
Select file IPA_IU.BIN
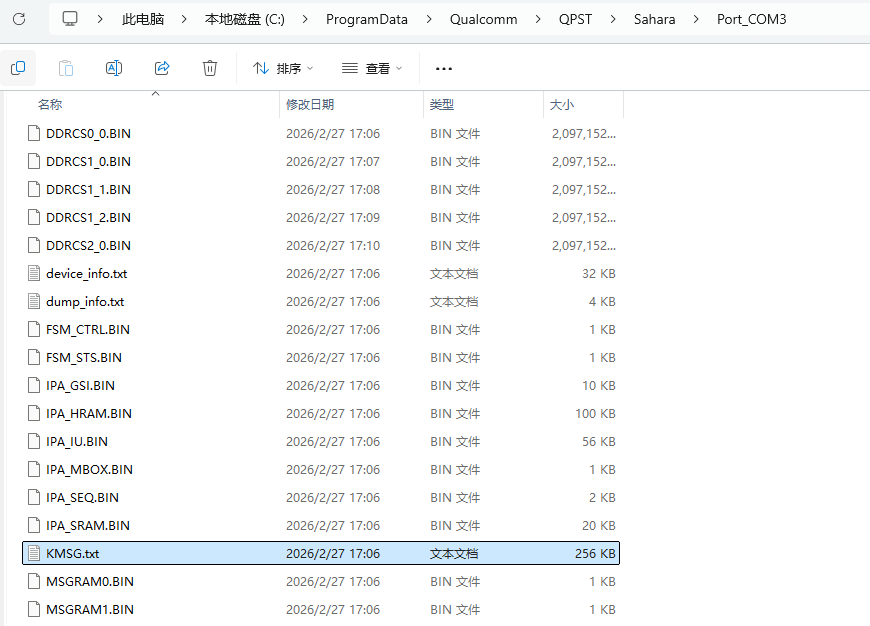click(321, 442)
